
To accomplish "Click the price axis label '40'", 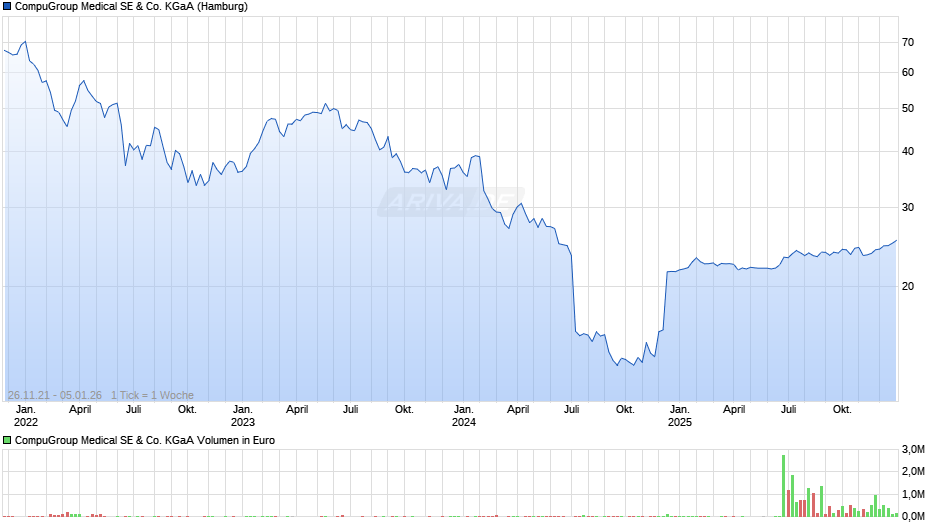I will coord(908,151).
